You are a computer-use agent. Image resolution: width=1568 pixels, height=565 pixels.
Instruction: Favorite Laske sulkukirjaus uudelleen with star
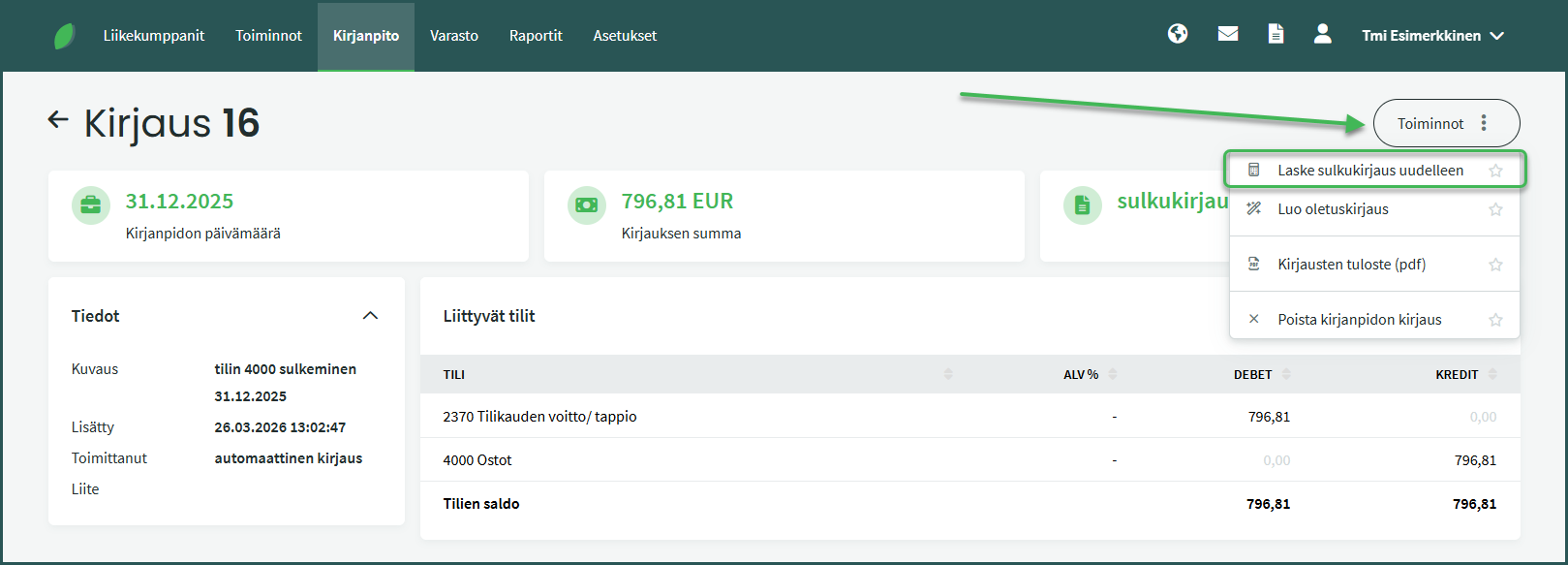tap(1495, 171)
